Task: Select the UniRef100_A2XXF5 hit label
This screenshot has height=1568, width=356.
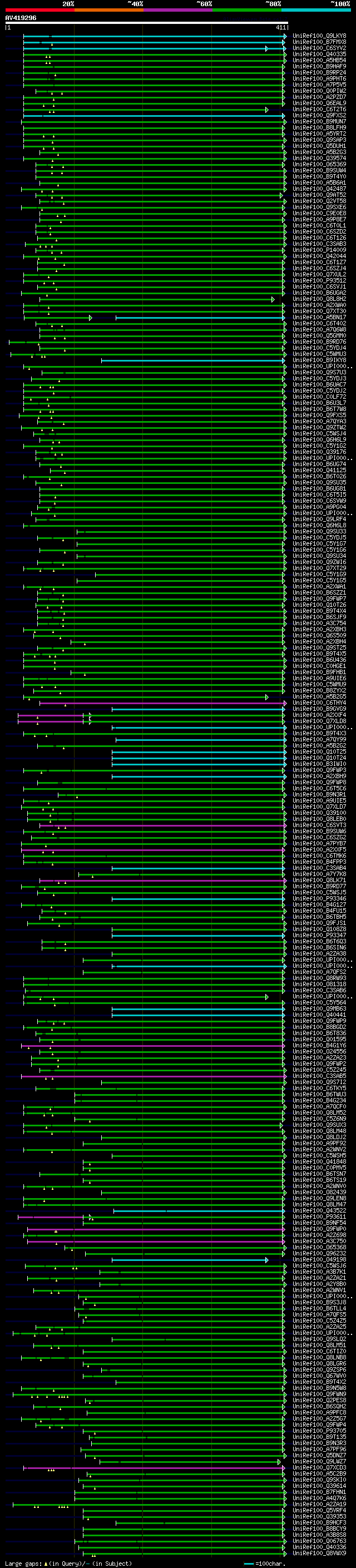Action: pyautogui.click(x=319, y=850)
